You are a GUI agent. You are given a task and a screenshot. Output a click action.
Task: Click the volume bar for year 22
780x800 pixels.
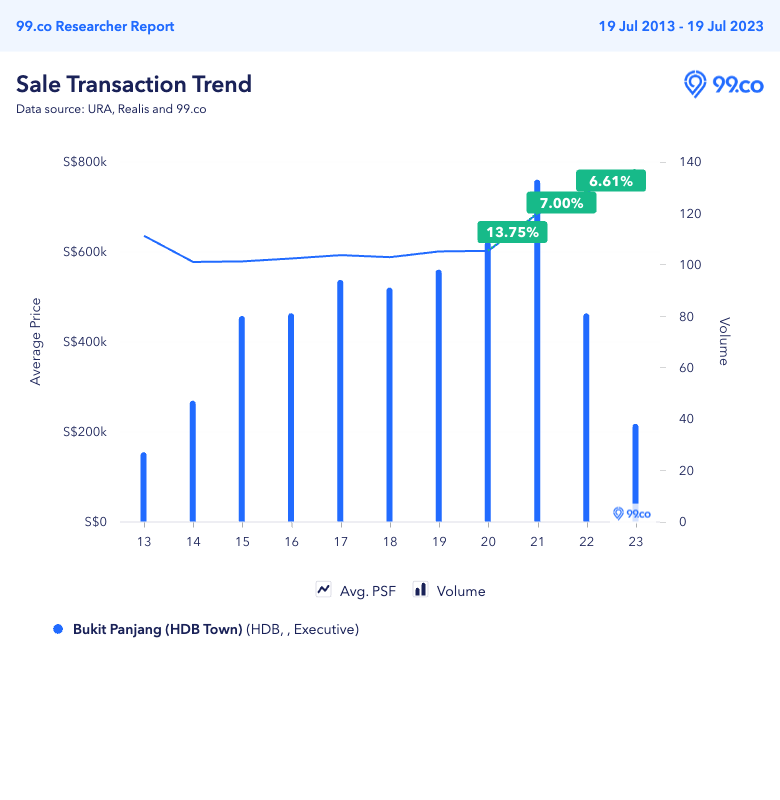click(586, 418)
